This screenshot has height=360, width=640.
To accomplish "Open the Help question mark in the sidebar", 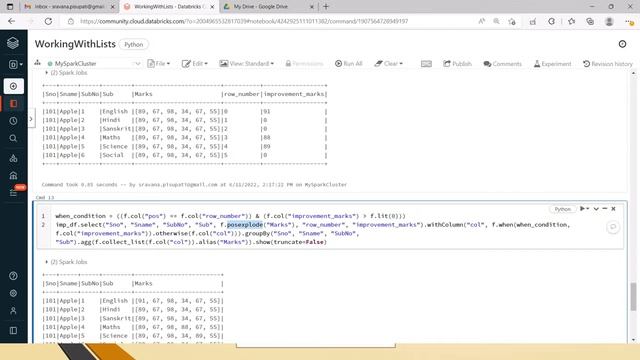I will pyautogui.click(x=13, y=276).
